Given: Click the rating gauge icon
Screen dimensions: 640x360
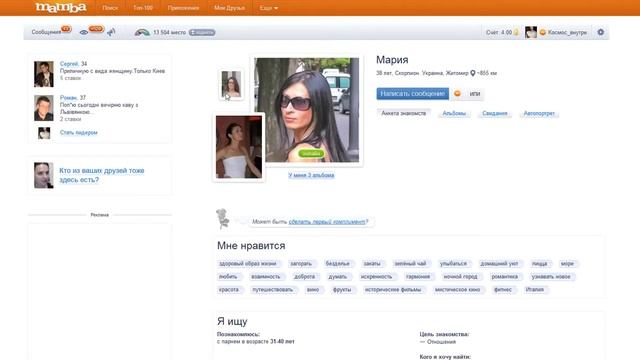Looking at the screenshot, I should tap(142, 32).
